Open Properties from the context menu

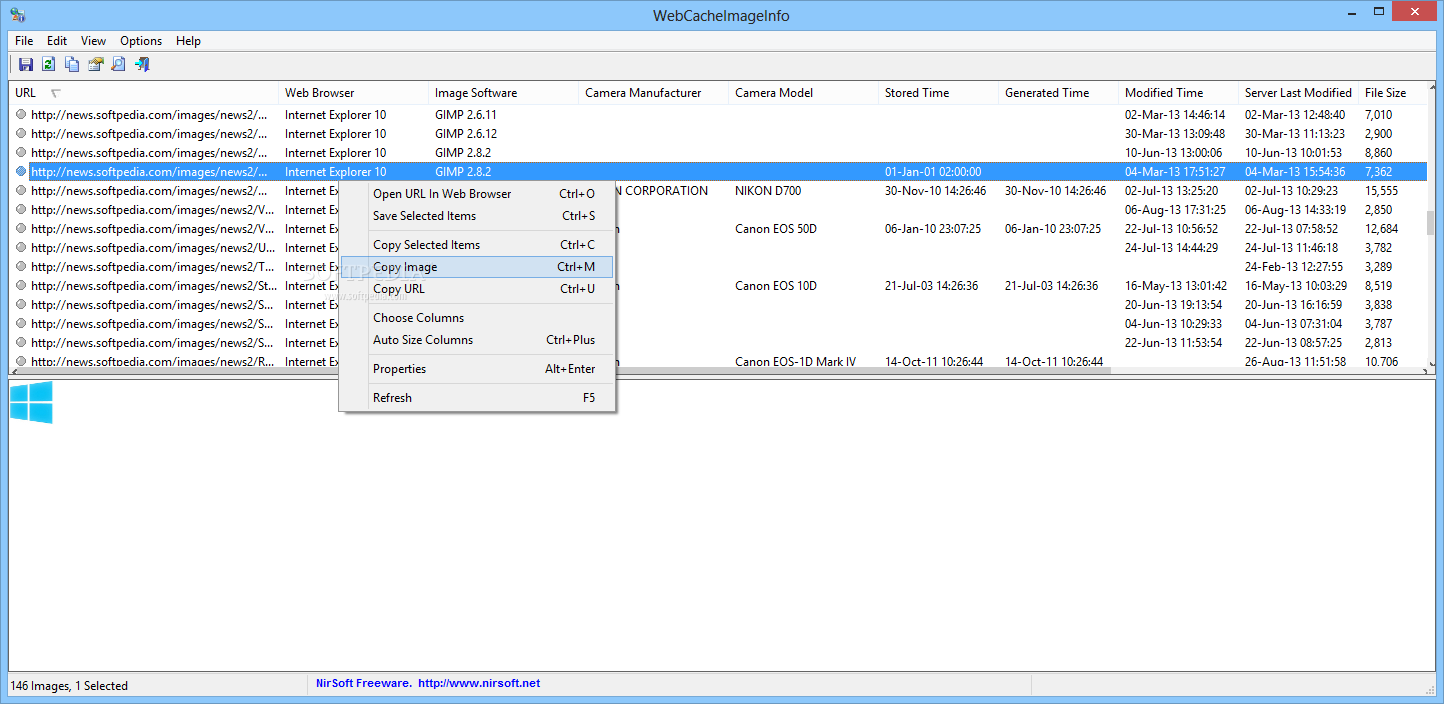click(477, 369)
